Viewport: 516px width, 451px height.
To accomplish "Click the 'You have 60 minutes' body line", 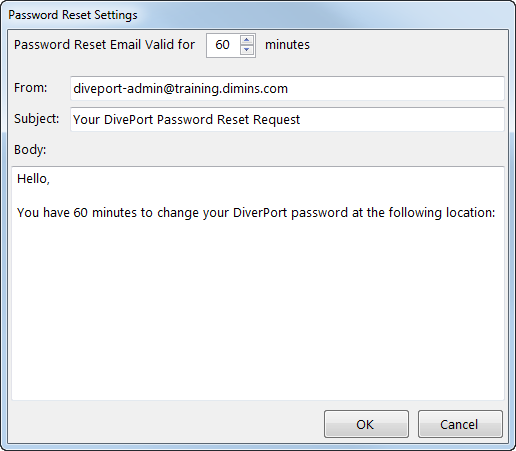I will (x=256, y=213).
